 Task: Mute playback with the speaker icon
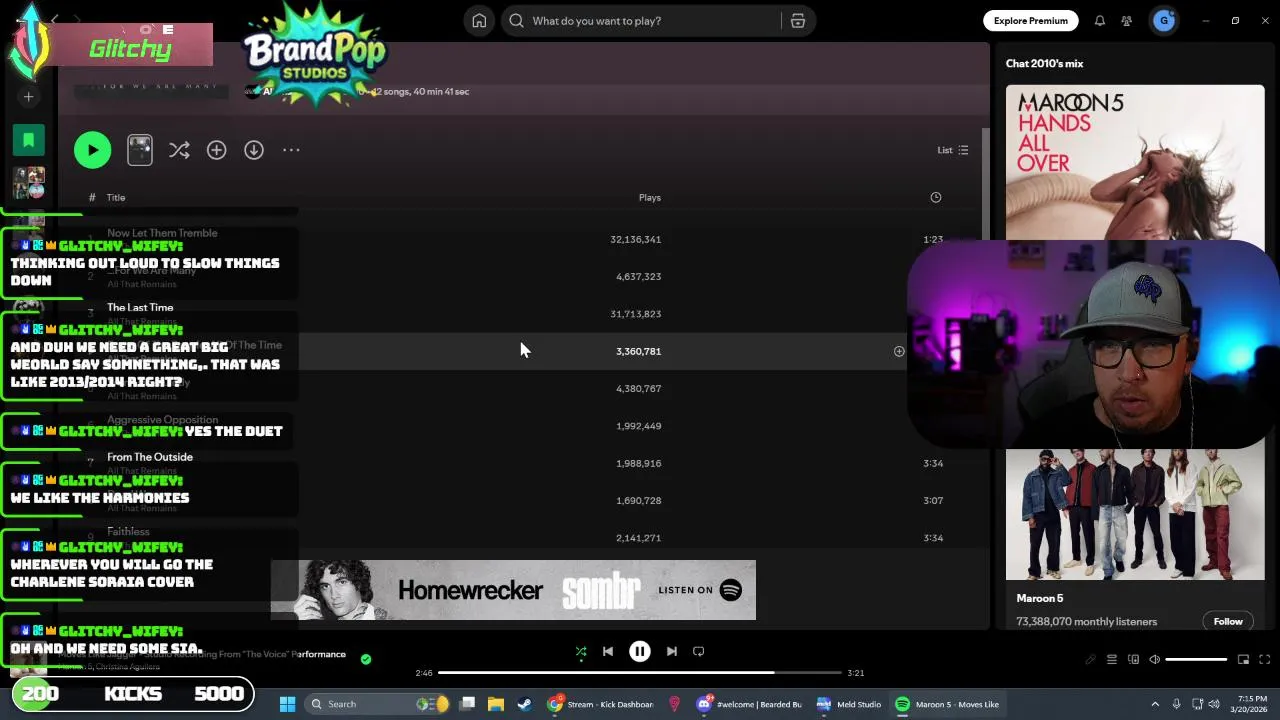pyautogui.click(x=1155, y=660)
